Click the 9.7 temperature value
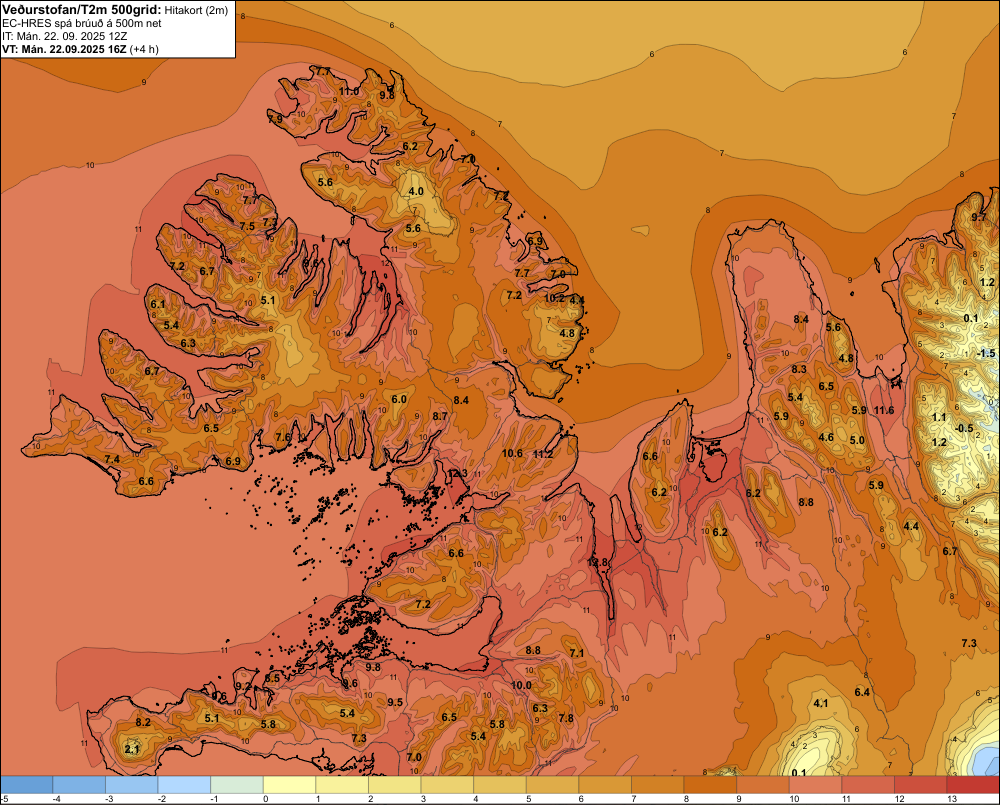Image resolution: width=1000 pixels, height=805 pixels. point(978,217)
